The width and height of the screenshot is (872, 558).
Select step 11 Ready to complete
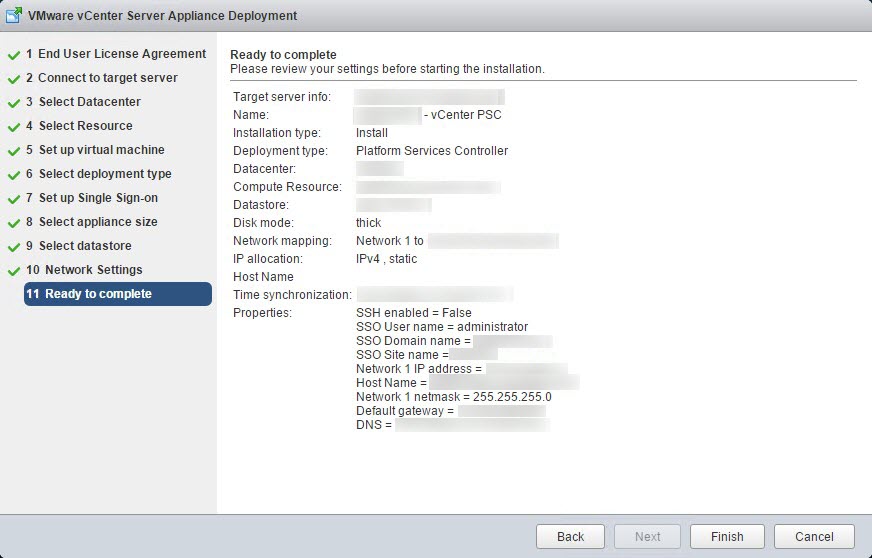118,294
